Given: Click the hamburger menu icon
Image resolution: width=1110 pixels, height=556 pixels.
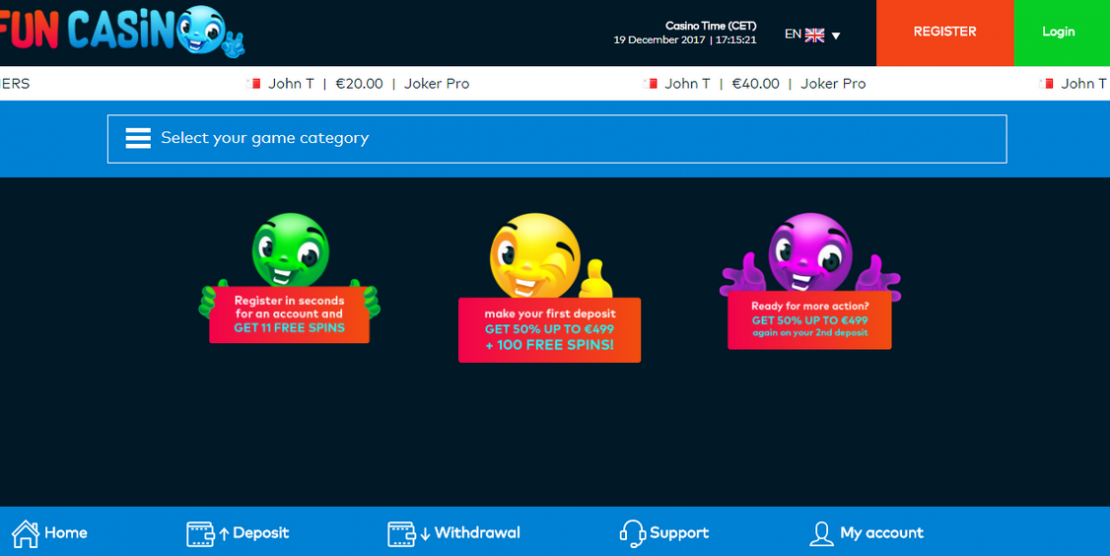Looking at the screenshot, I should (x=138, y=138).
